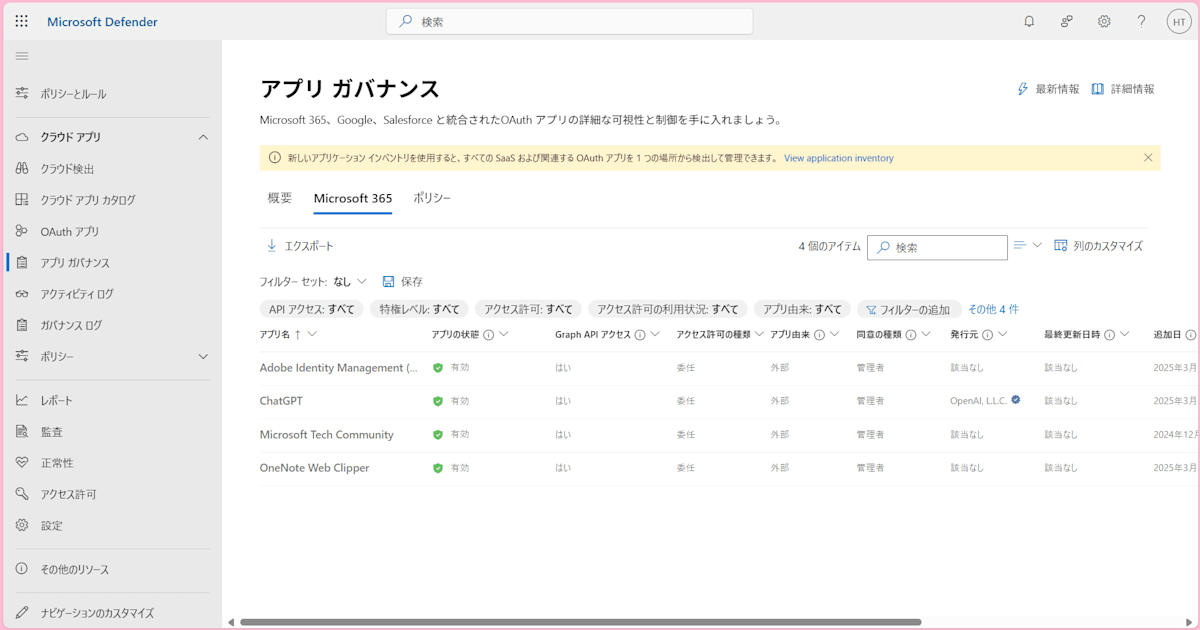Image resolution: width=1200 pixels, height=630 pixels.
Task: Switch to the ポリシー tab
Action: point(432,198)
